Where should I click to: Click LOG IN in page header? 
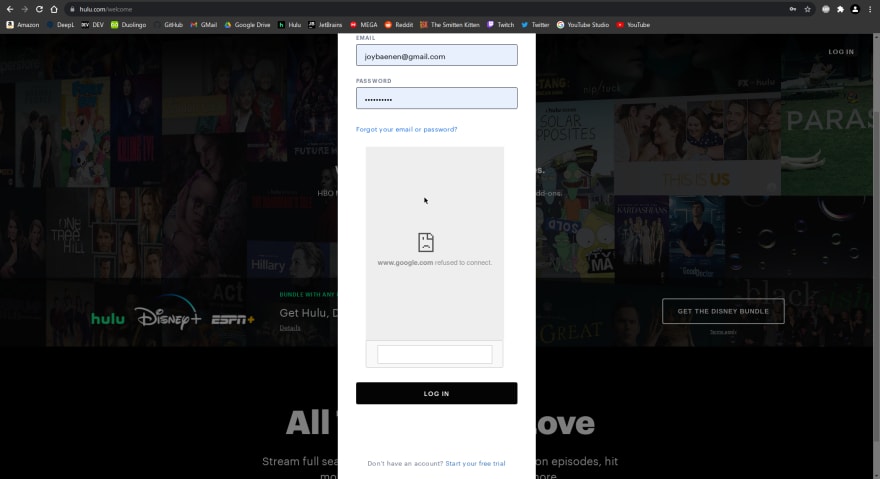[841, 52]
